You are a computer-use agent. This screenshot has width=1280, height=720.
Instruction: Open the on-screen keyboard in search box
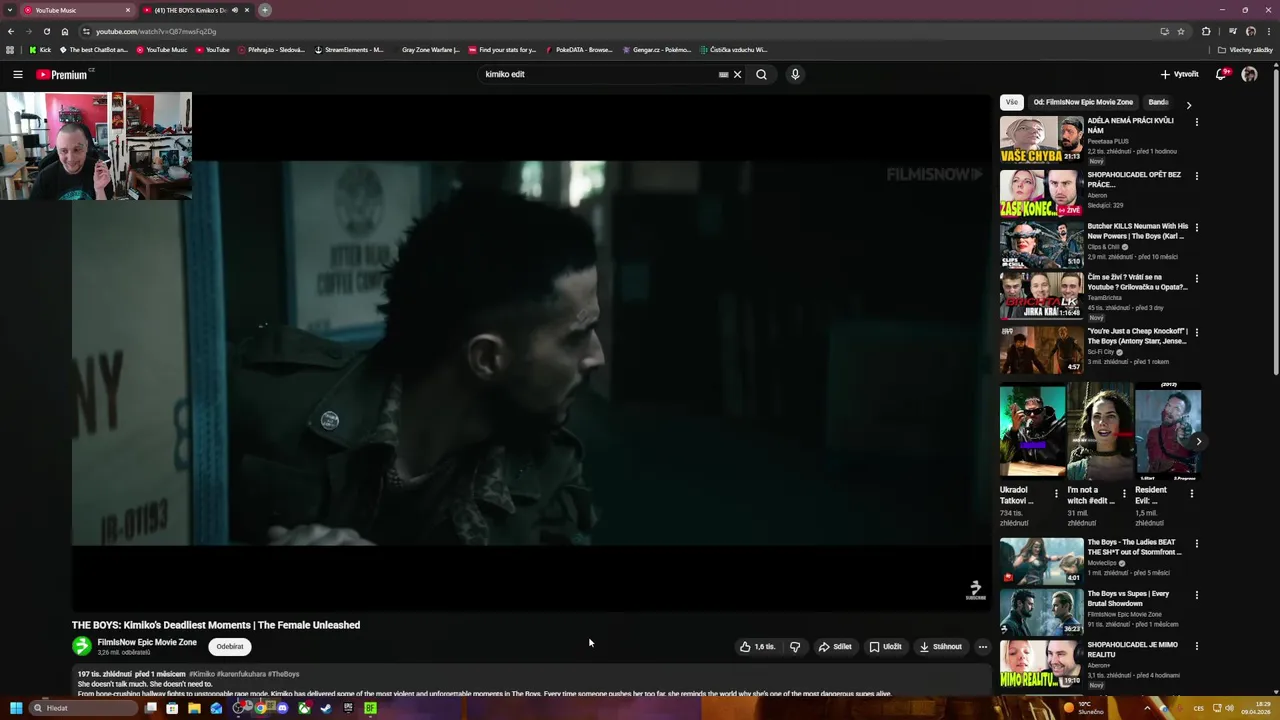723,74
